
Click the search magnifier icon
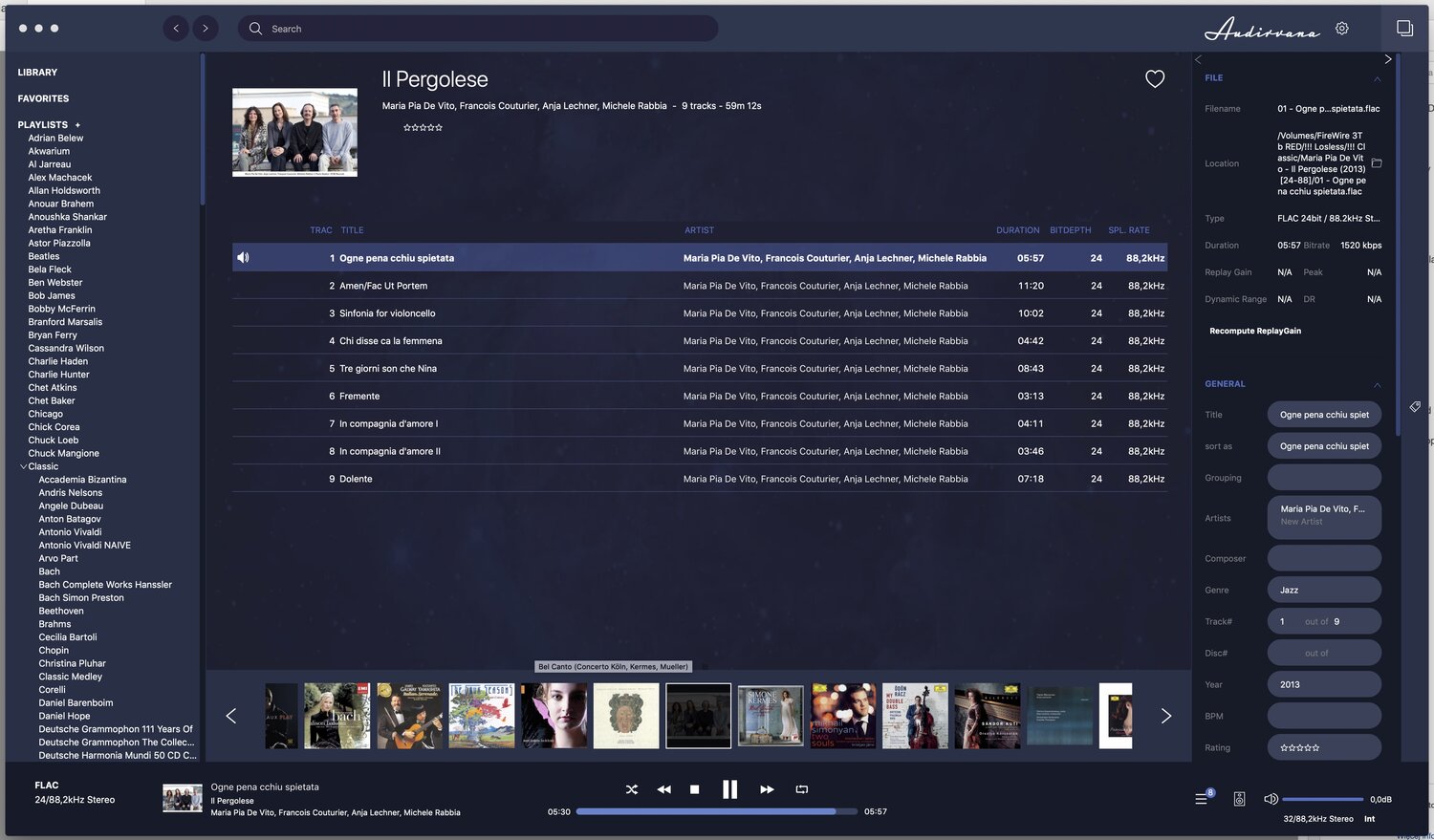click(x=255, y=29)
